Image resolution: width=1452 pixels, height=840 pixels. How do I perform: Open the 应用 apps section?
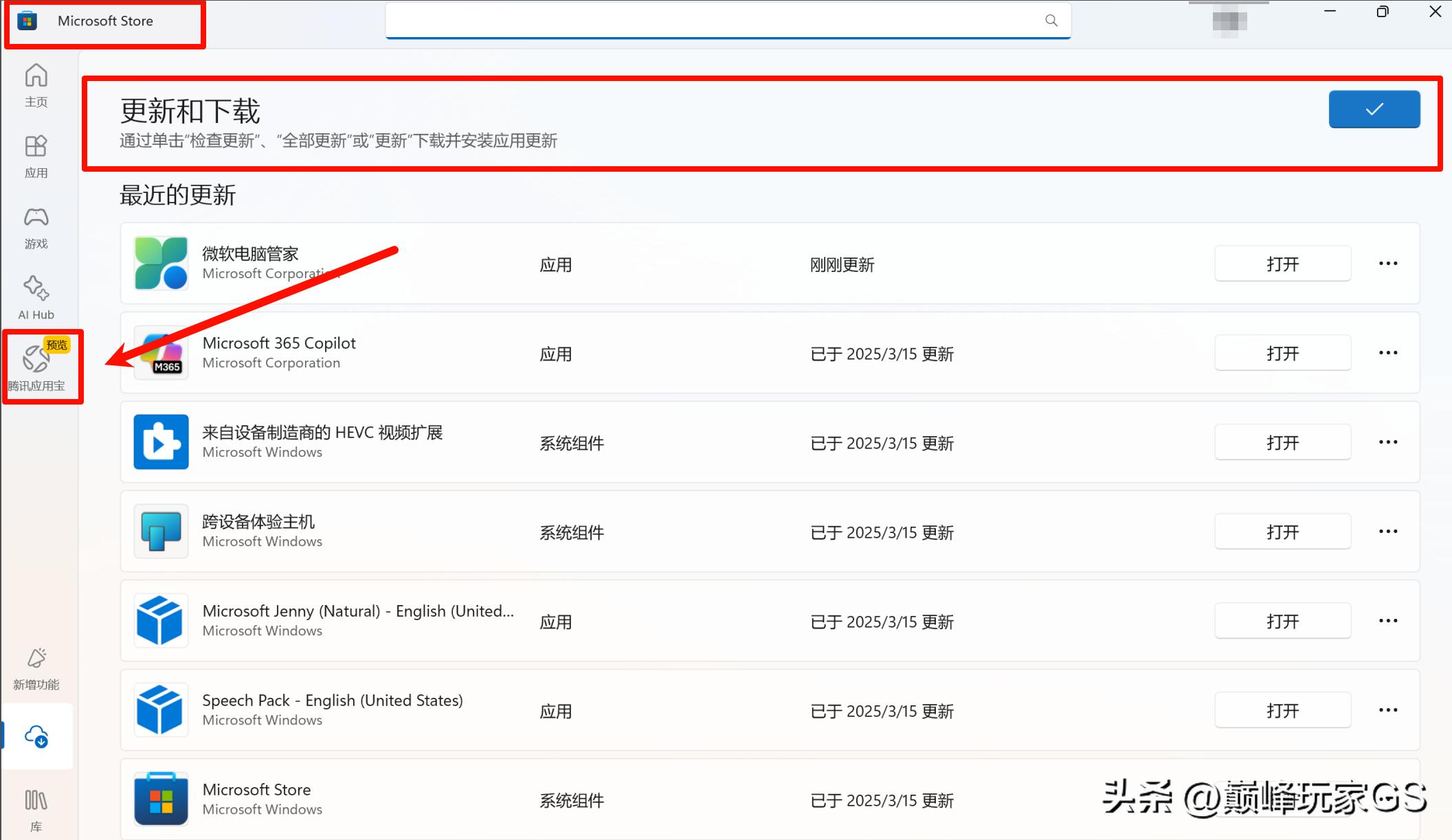click(x=36, y=155)
